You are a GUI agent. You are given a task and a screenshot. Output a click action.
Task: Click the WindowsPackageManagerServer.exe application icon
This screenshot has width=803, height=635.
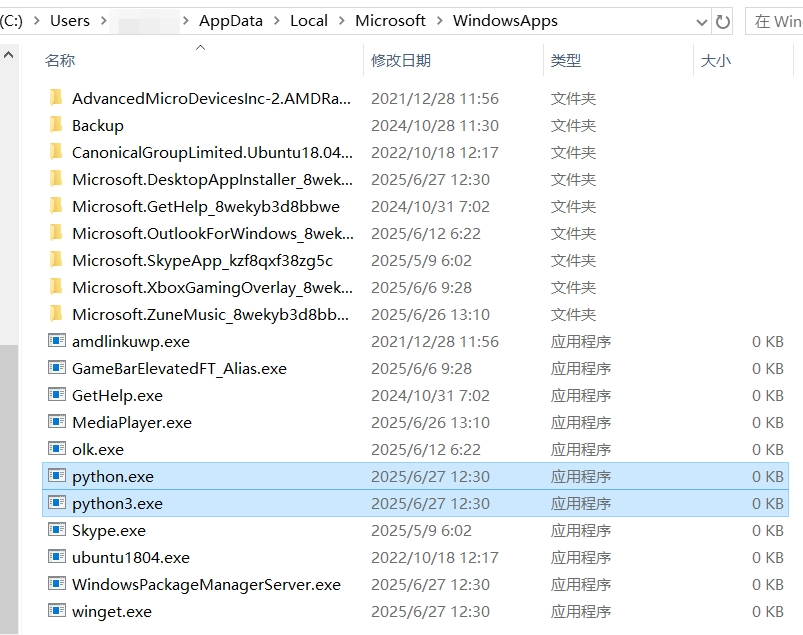click(x=57, y=583)
